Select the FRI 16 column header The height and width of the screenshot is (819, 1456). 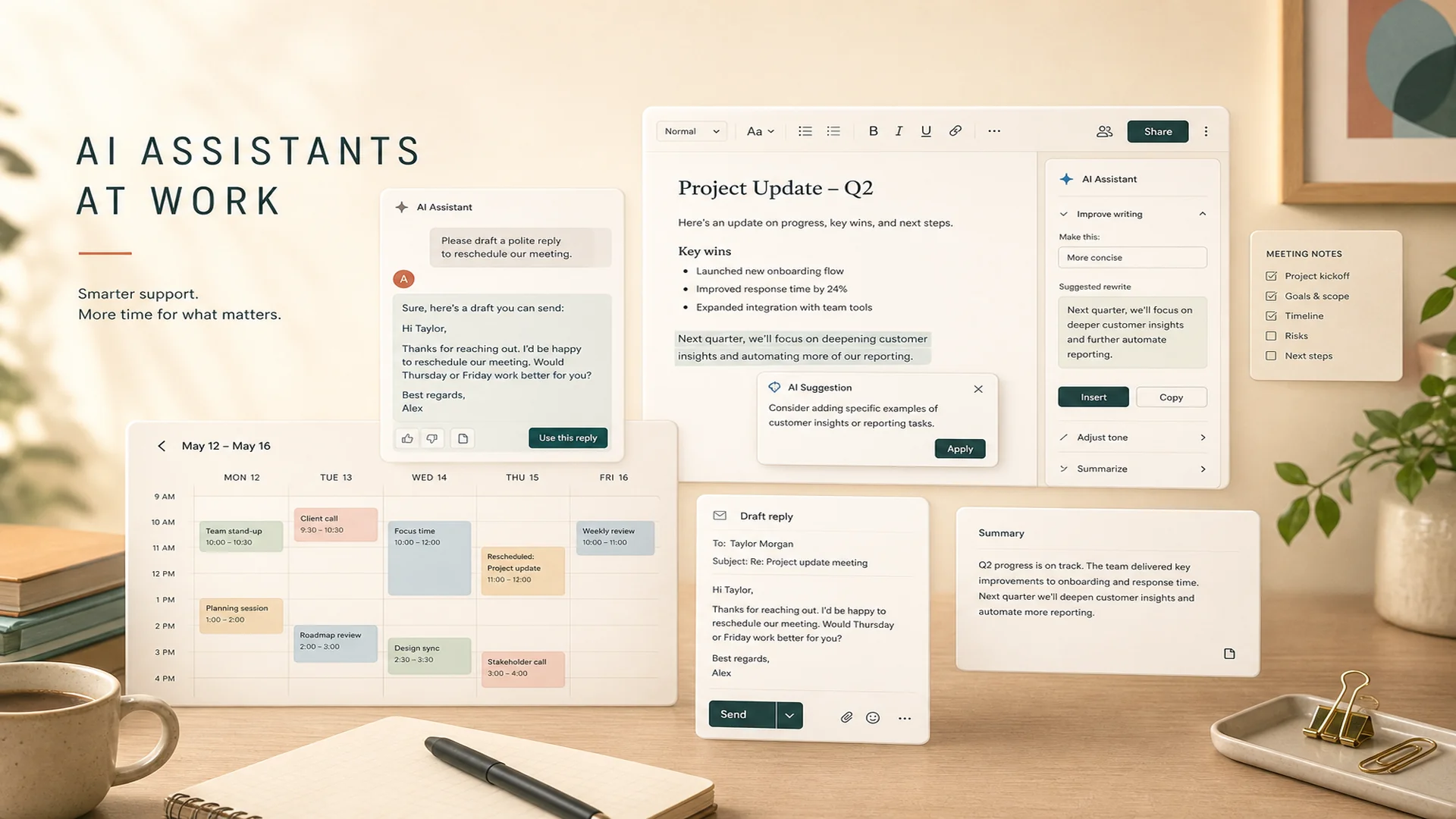tap(613, 478)
